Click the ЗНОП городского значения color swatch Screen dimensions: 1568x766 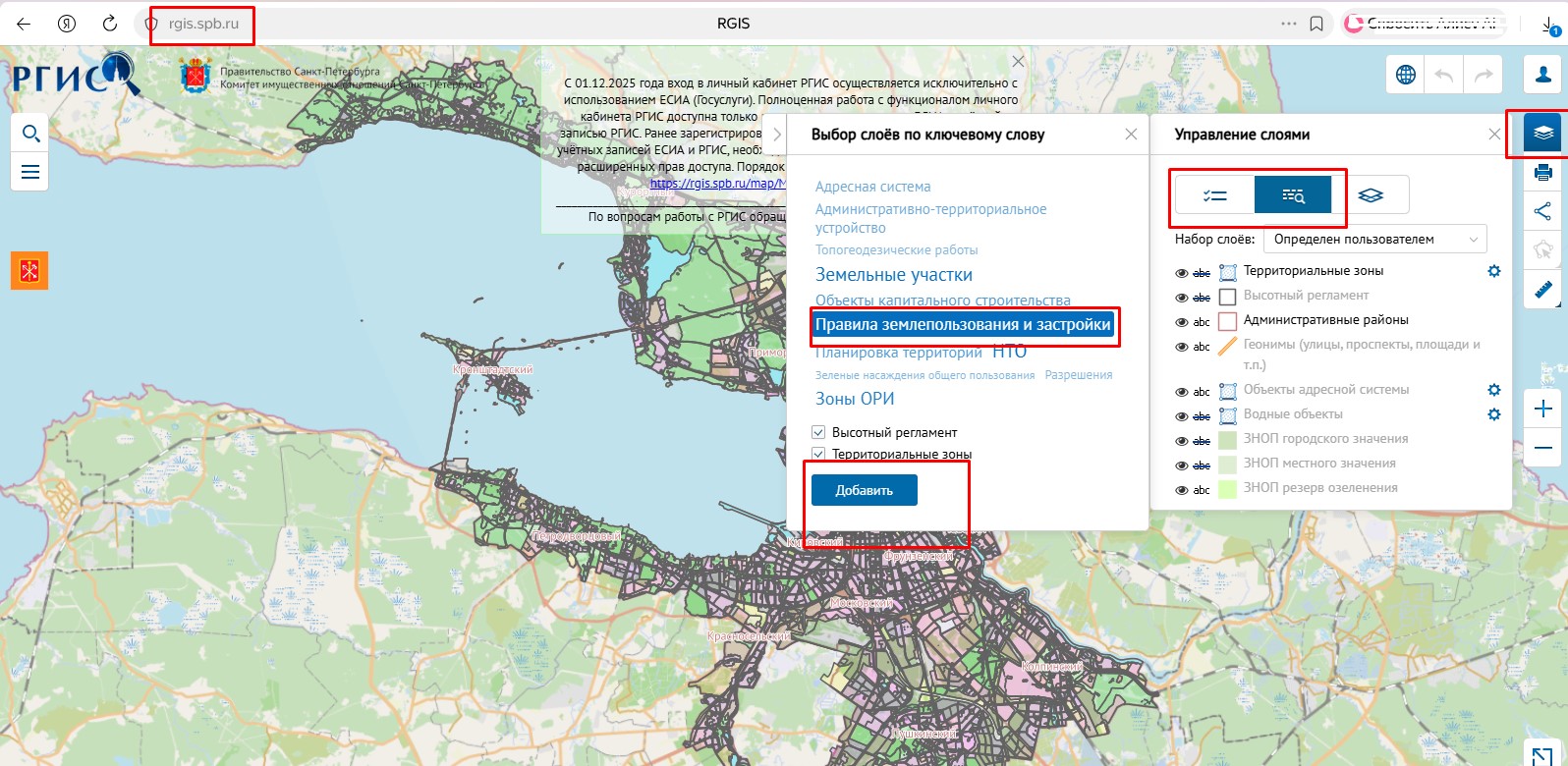click(x=1227, y=439)
